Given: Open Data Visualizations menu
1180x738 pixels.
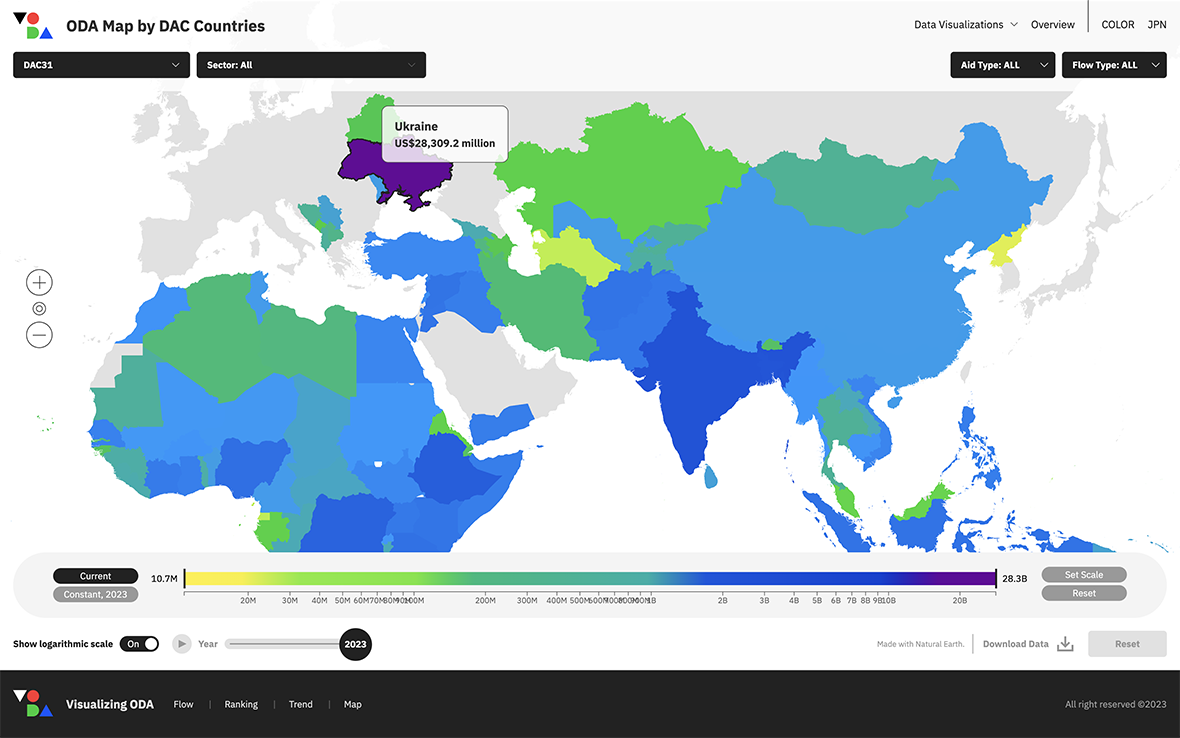Looking at the screenshot, I should click(965, 25).
